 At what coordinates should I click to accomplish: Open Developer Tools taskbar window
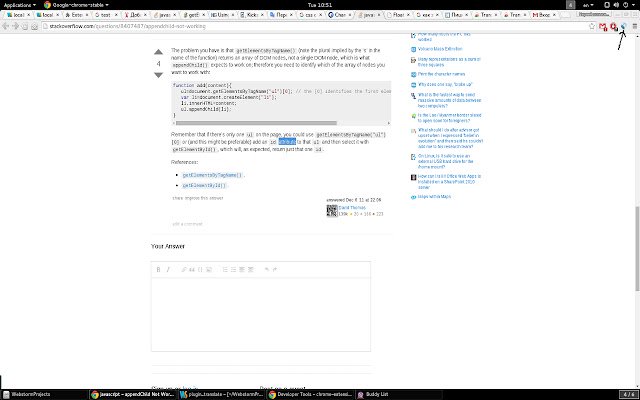click(311, 395)
